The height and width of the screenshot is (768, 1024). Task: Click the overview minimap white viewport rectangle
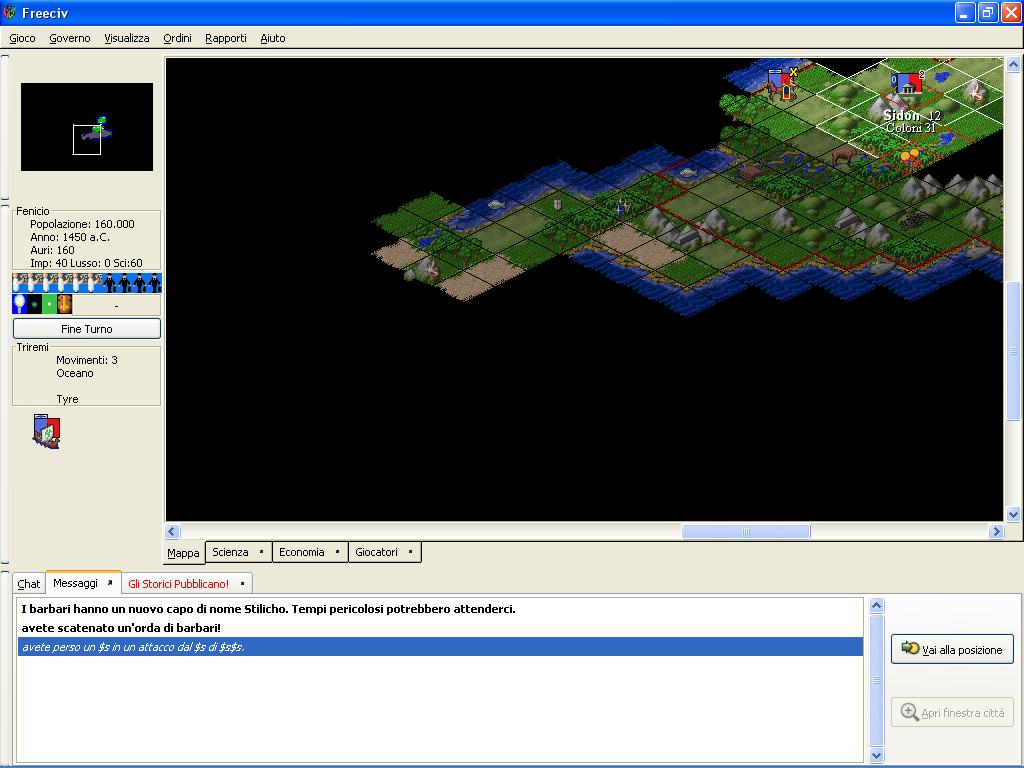click(x=87, y=139)
